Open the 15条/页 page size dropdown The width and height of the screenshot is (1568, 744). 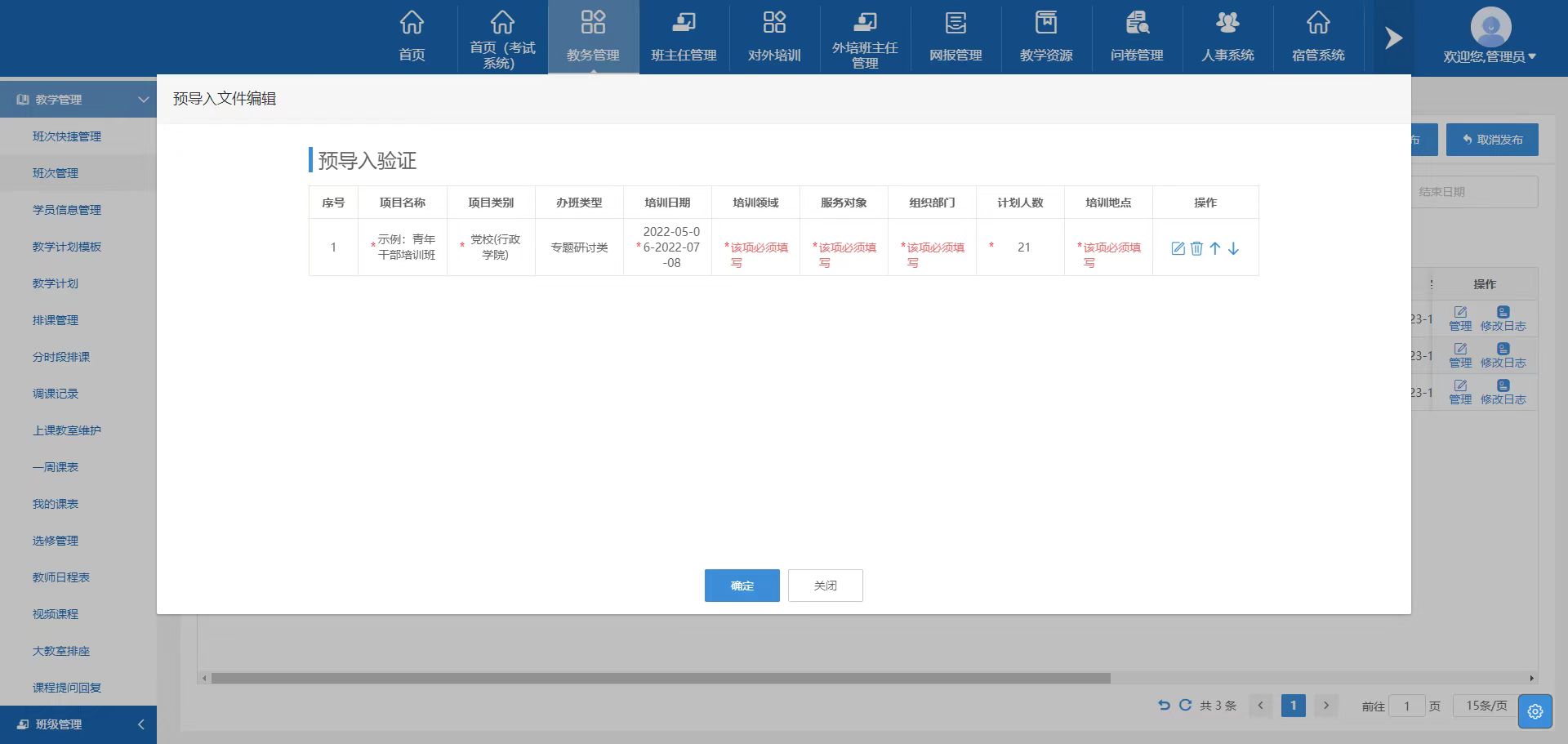[x=1486, y=706]
